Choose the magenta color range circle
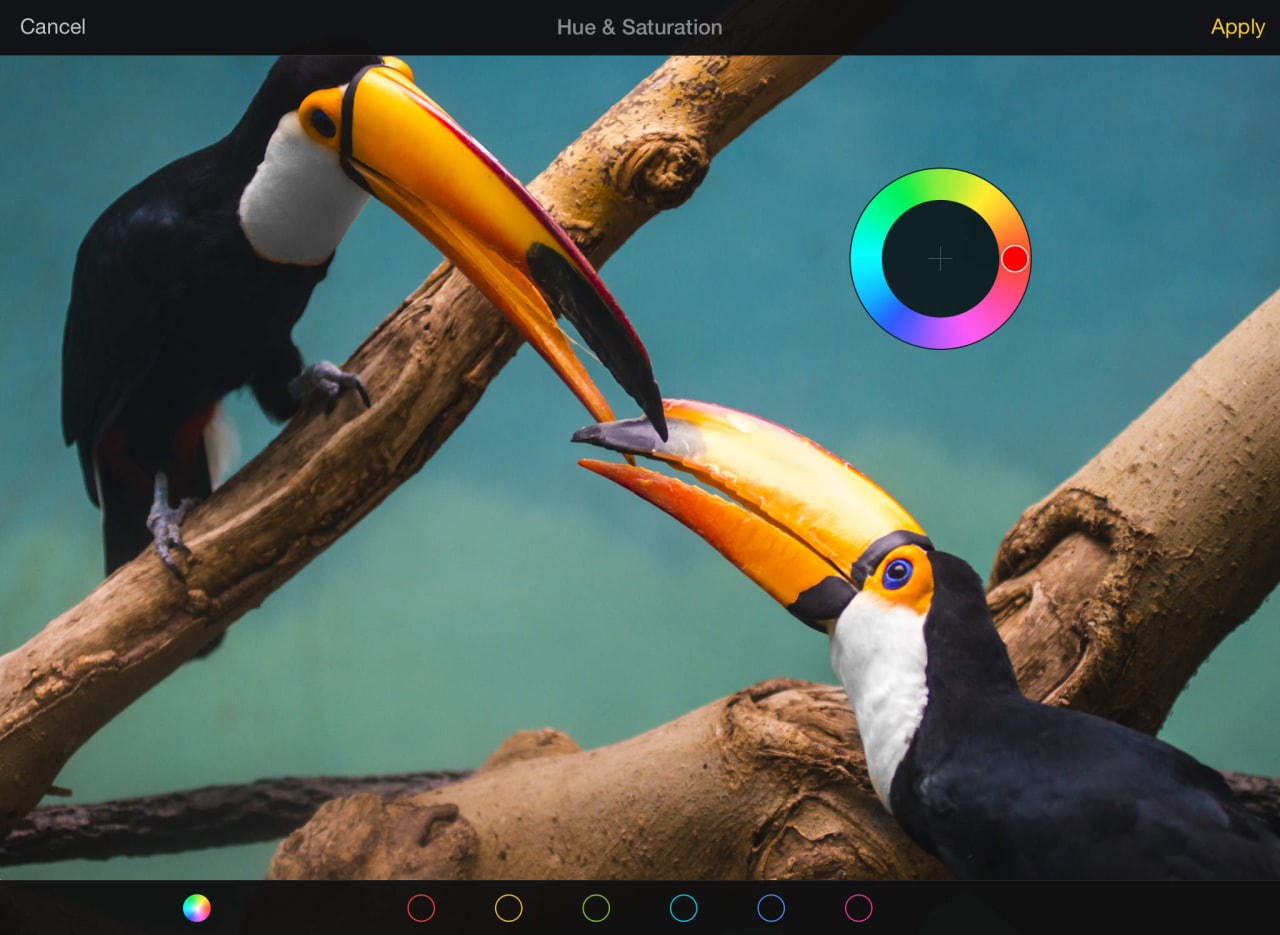 coord(859,908)
